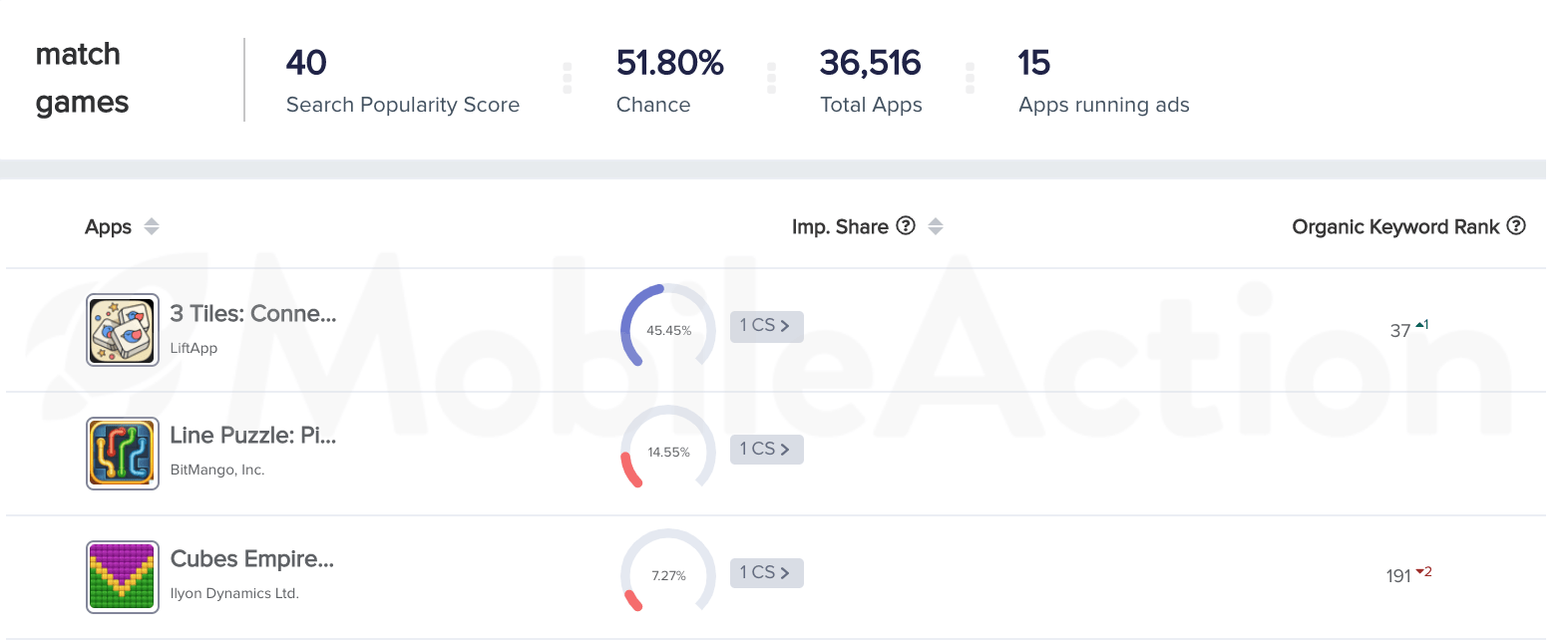Open the Line Puzzle app icon
Image resolution: width=1568 pixels, height=640 pixels.
coord(123,454)
